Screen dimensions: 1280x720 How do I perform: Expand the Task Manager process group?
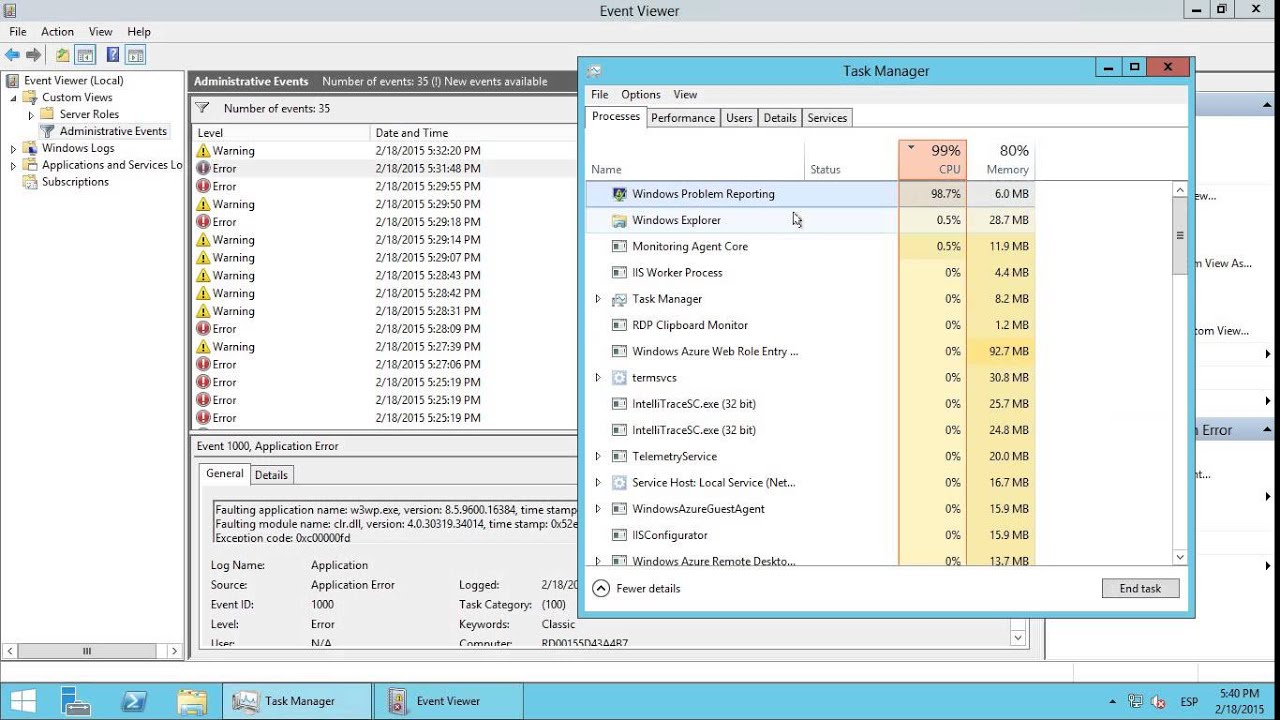[x=598, y=299]
